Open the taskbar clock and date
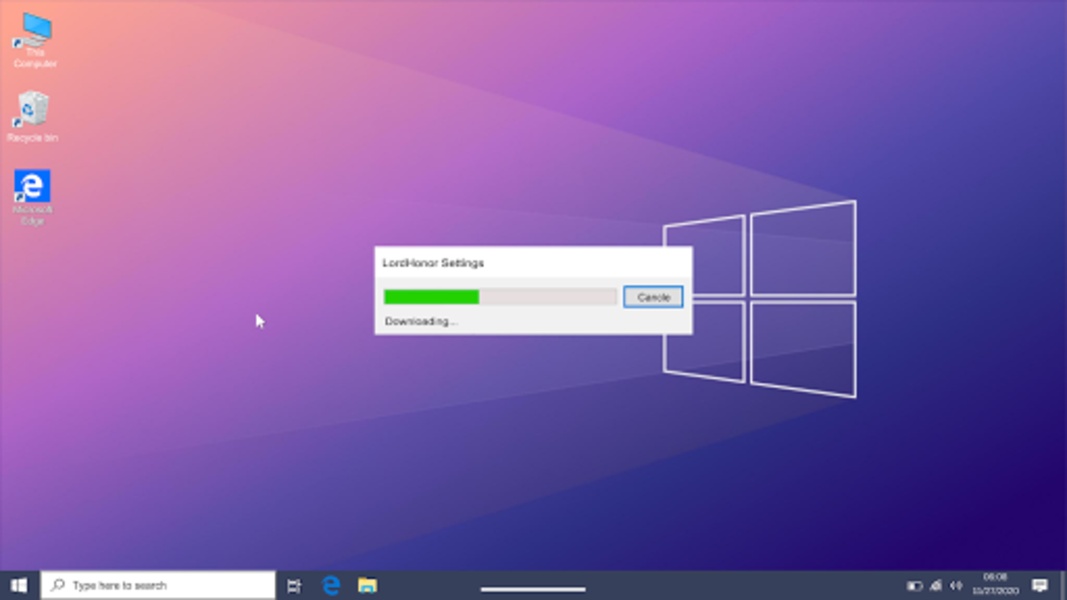The height and width of the screenshot is (600, 1067). tap(995, 584)
